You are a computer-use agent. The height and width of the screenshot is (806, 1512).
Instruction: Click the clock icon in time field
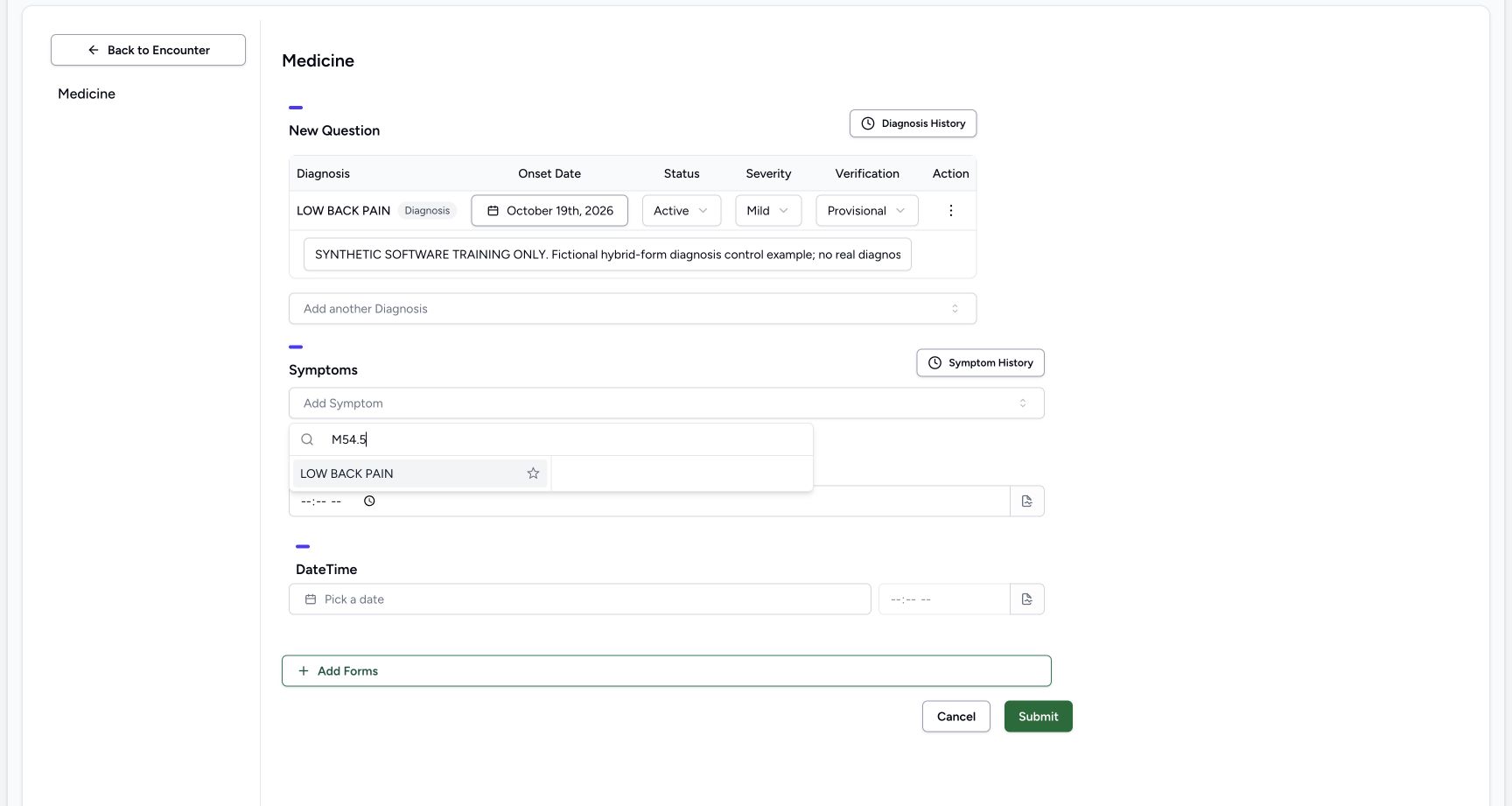pyautogui.click(x=369, y=501)
